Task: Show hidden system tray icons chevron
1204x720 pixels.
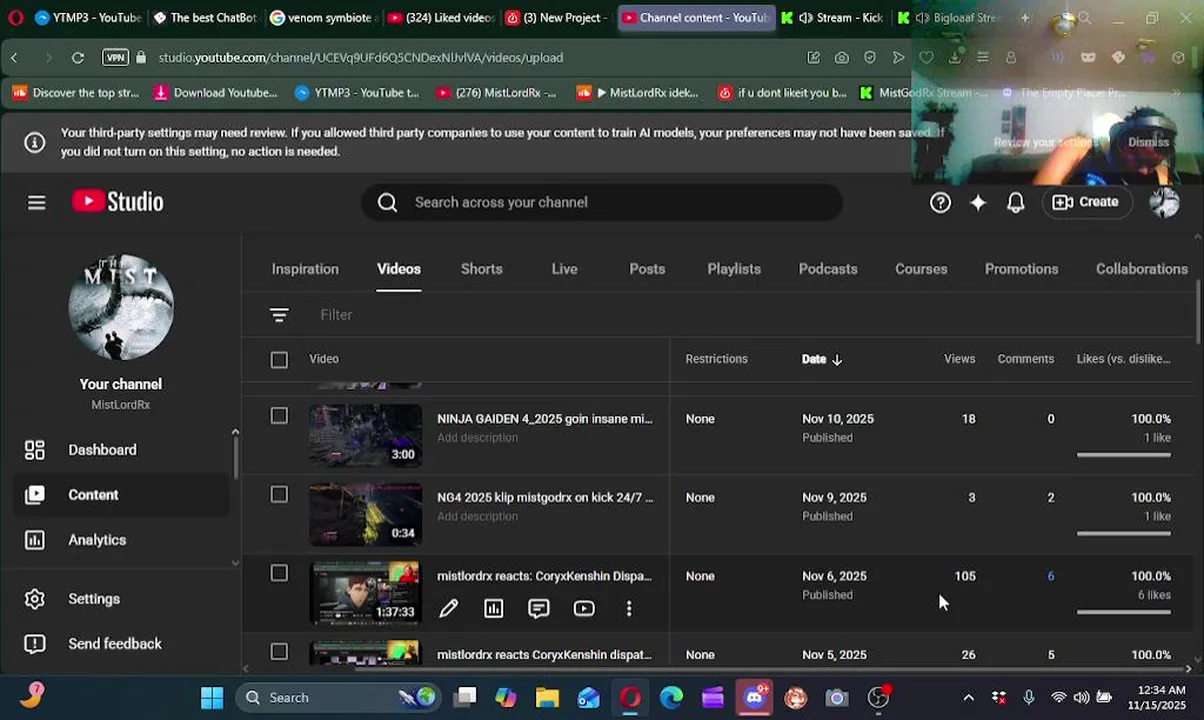Action: point(968,698)
